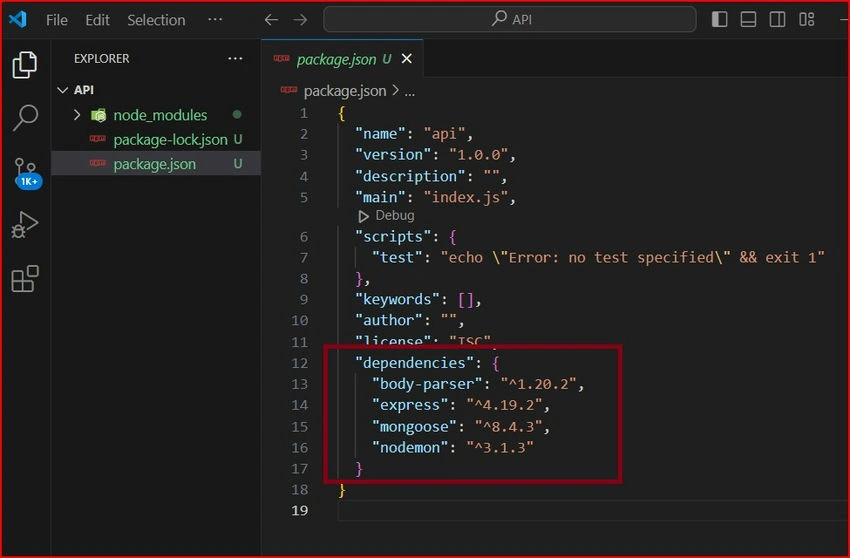This screenshot has width=850, height=558.
Task: Open Explorer views and more actions ellipsis
Action: [x=235, y=58]
